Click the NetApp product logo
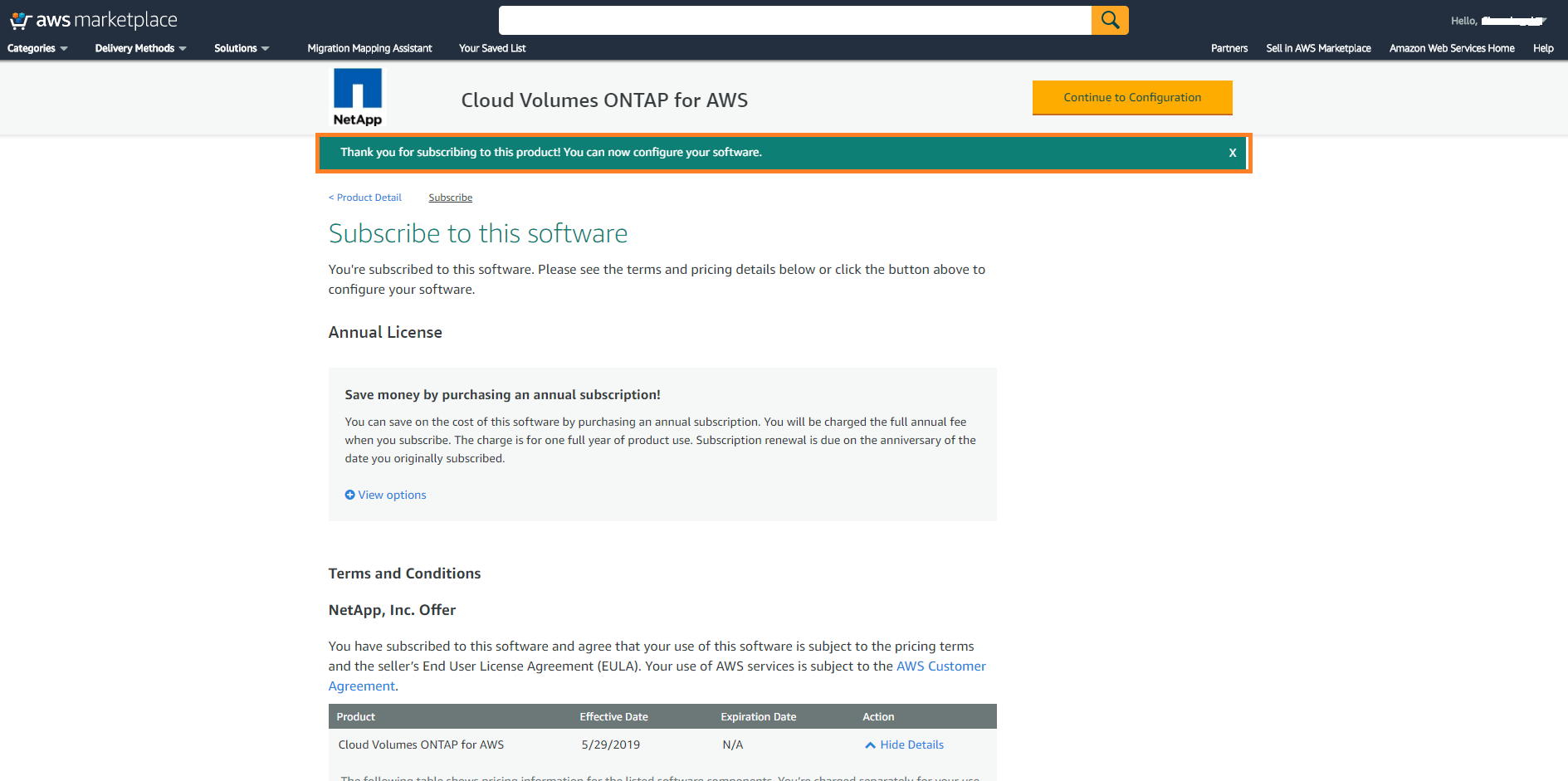This screenshot has width=1568, height=781. (x=358, y=97)
